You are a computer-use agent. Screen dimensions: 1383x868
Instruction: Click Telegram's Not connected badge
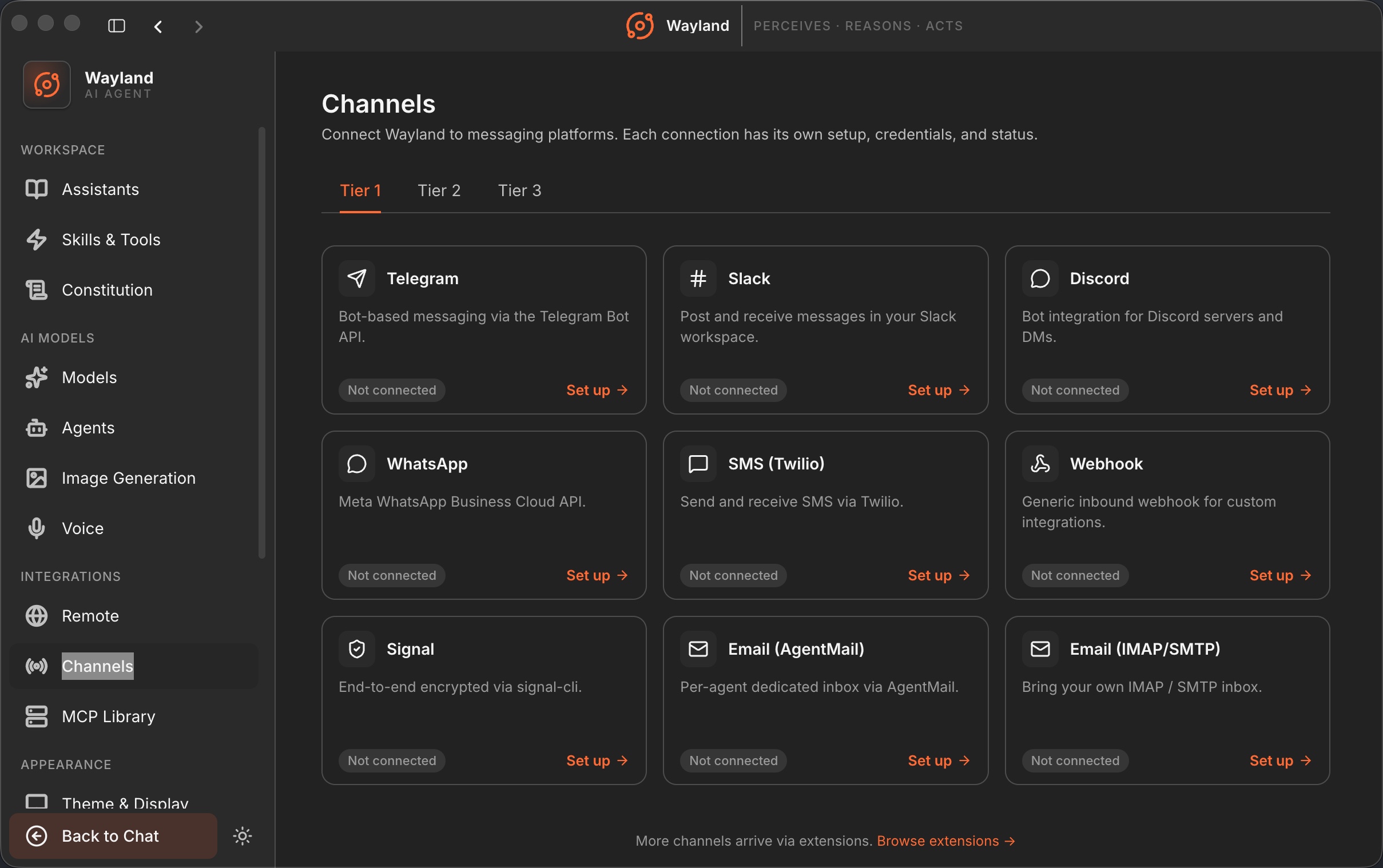tap(392, 391)
